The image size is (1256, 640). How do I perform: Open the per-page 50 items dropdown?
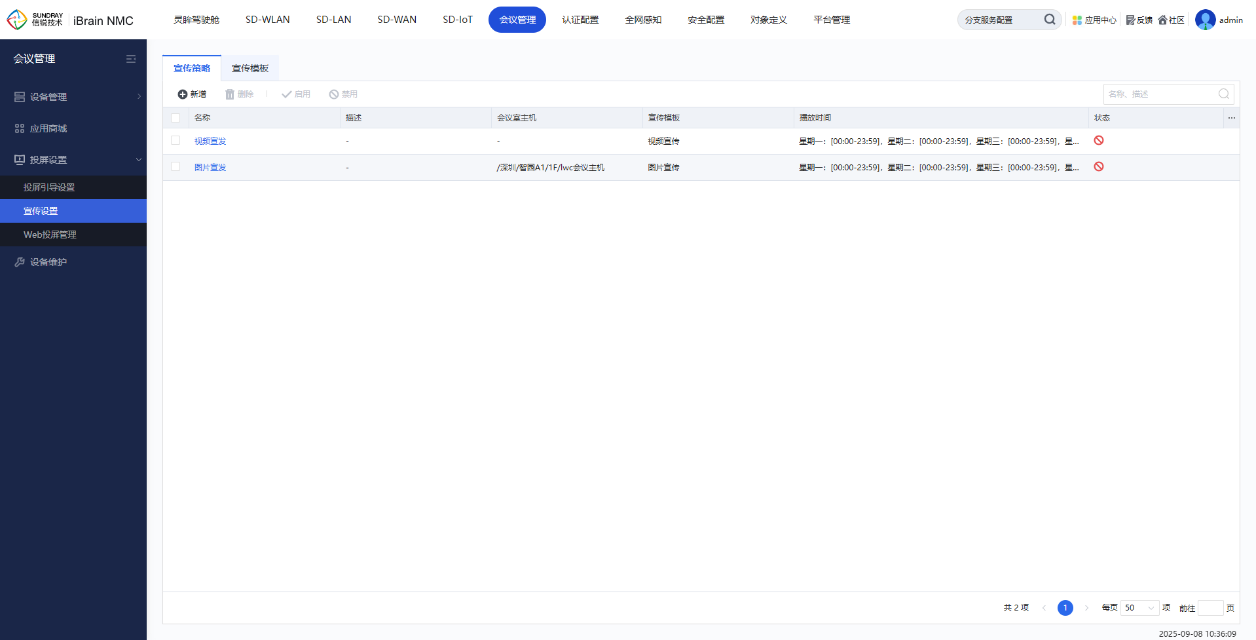pos(1139,608)
